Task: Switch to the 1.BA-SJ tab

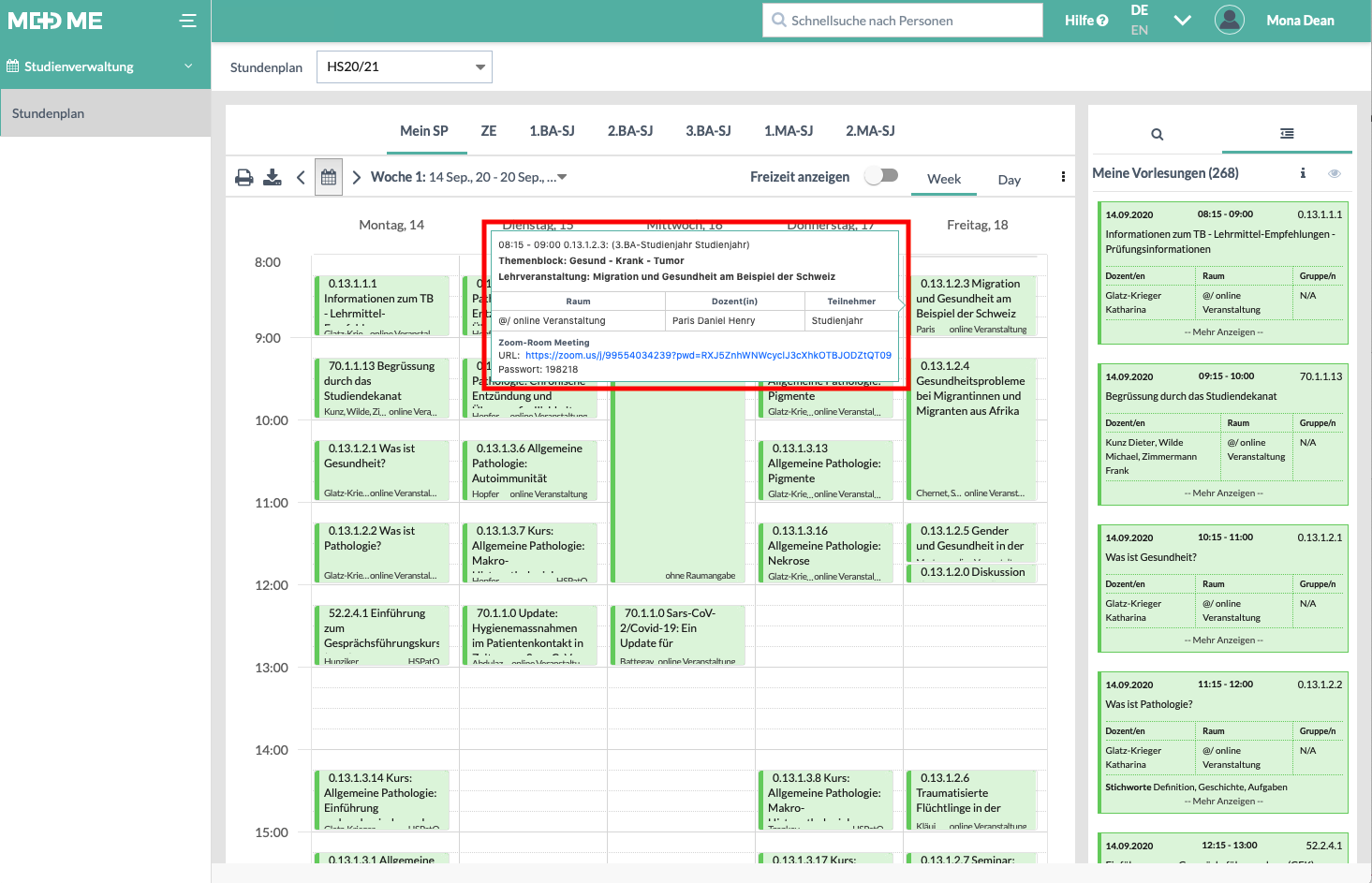Action: pos(552,130)
